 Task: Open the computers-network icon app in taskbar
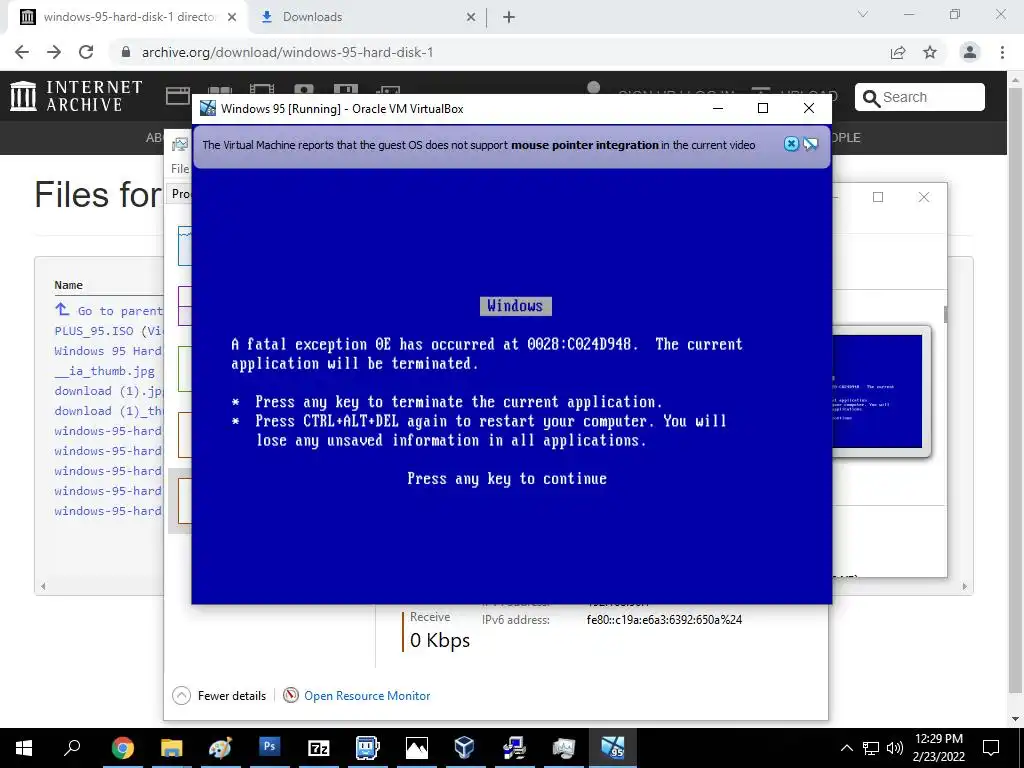(x=515, y=747)
